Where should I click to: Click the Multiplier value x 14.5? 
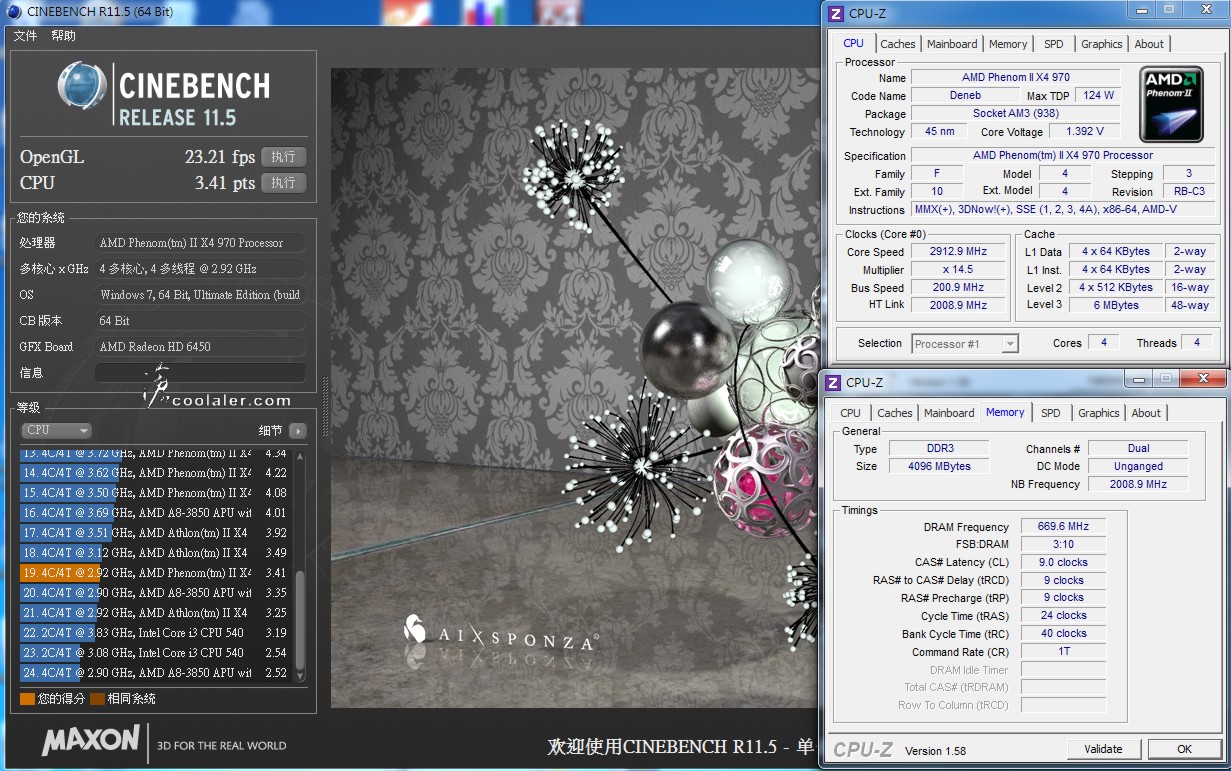pyautogui.click(x=958, y=270)
